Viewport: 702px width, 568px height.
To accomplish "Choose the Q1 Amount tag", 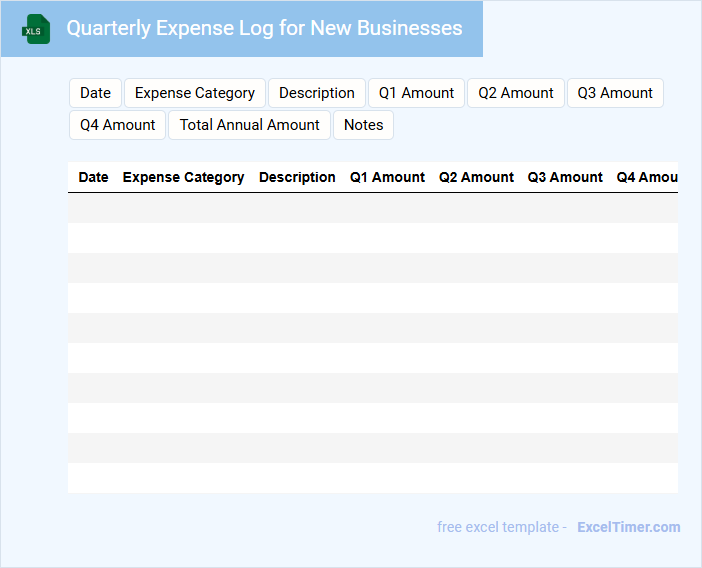I will pos(416,93).
